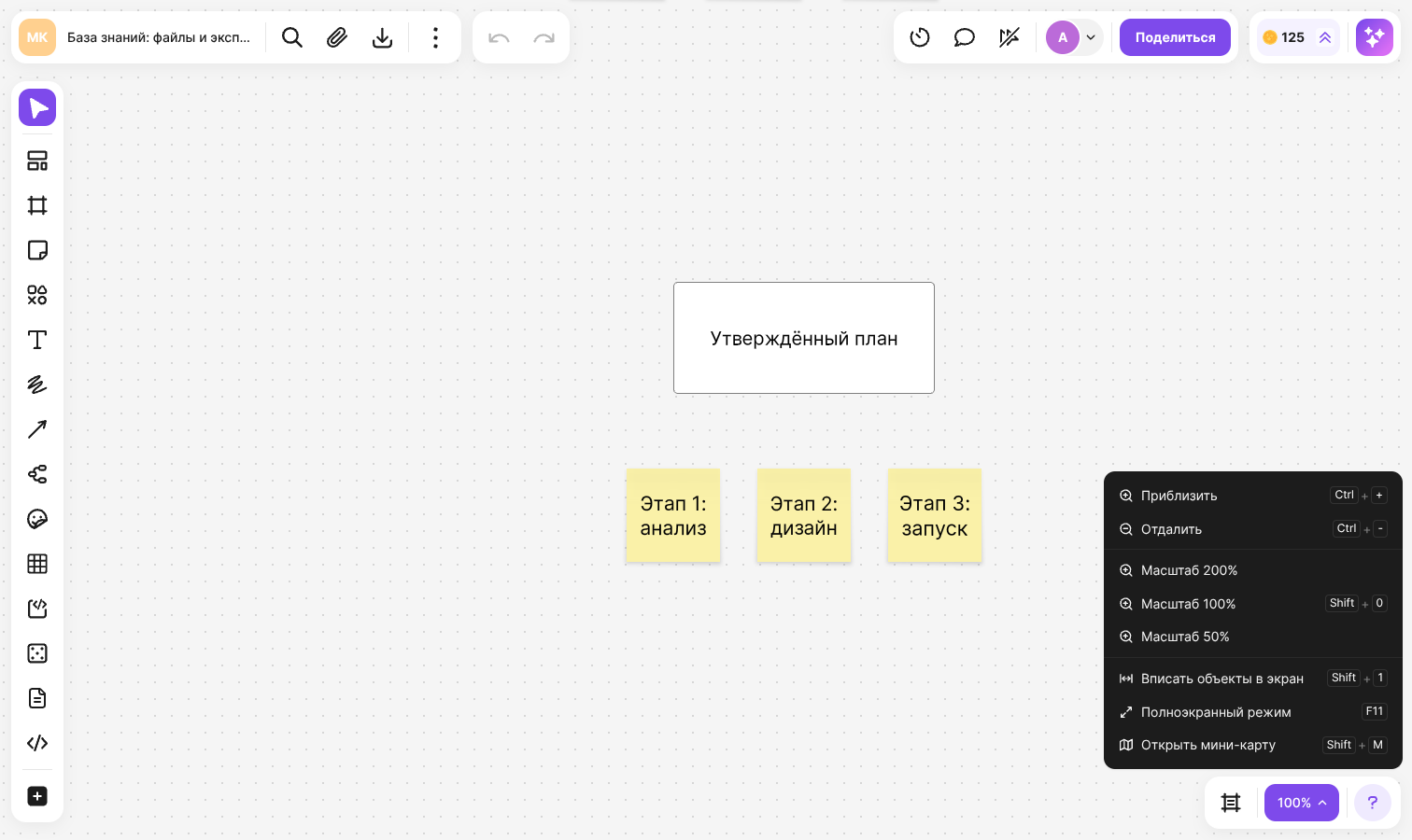Open the 125 coins balance

click(x=1298, y=37)
